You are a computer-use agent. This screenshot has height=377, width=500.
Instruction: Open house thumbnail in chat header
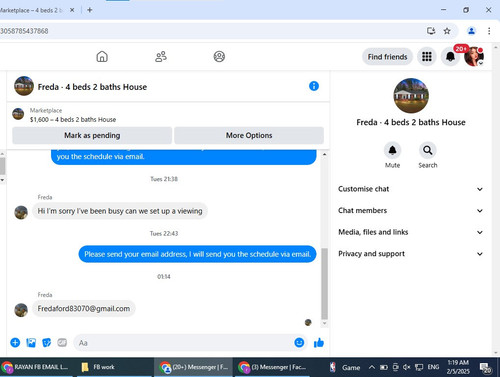click(24, 86)
